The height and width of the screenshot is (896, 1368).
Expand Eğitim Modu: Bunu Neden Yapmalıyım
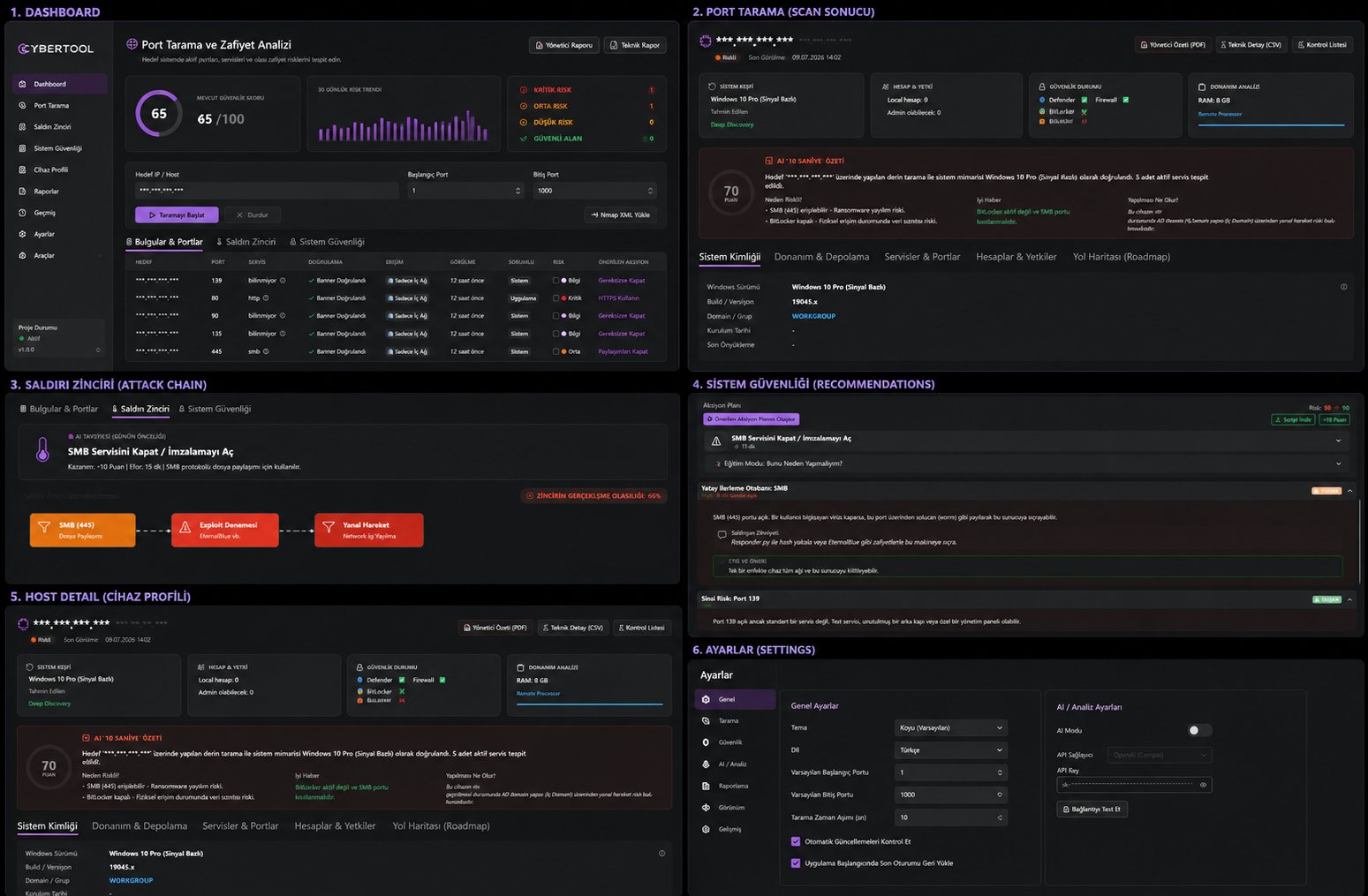pyautogui.click(x=1338, y=463)
